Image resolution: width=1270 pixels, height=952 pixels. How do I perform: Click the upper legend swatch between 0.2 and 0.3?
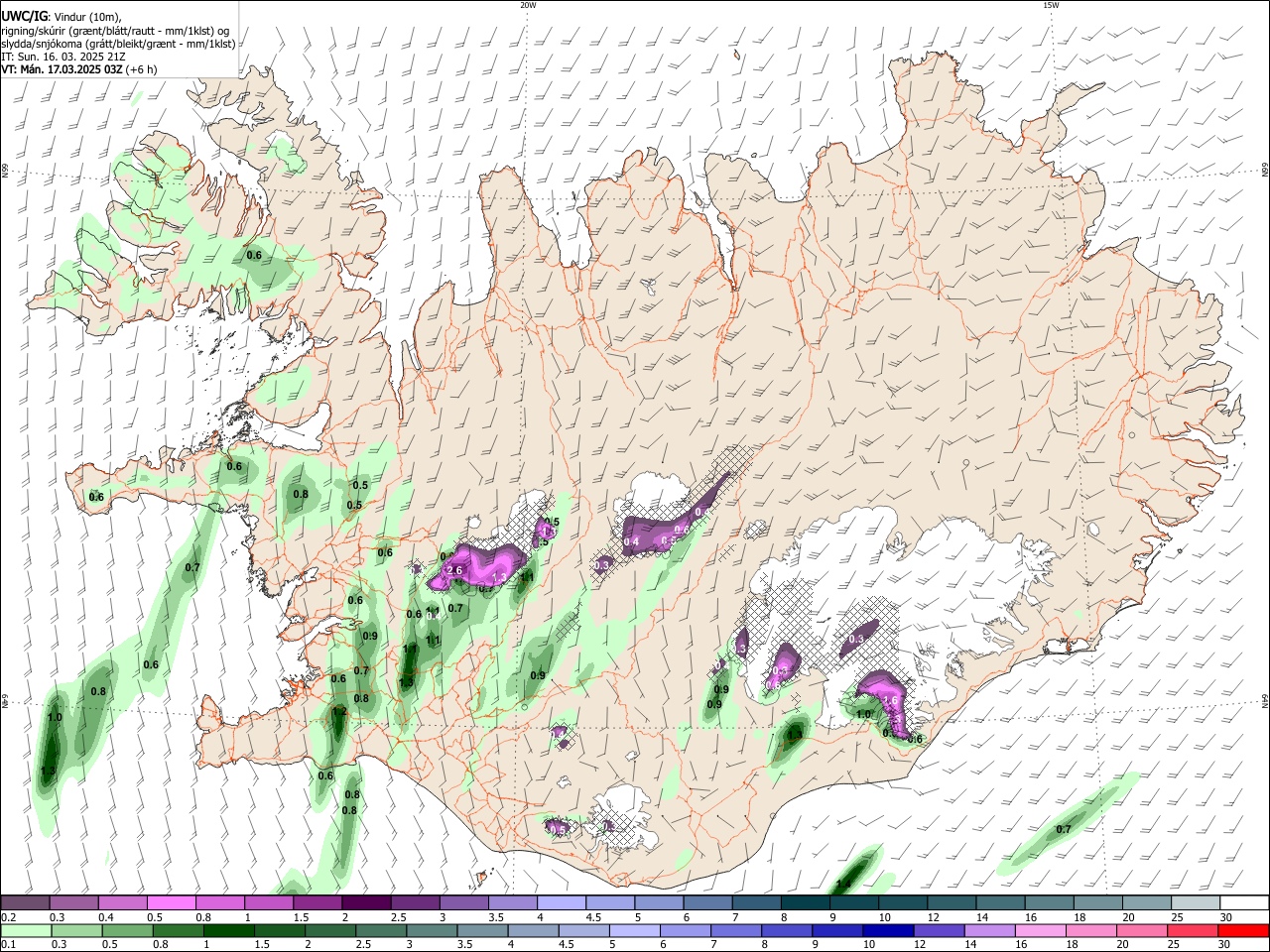coord(25,903)
